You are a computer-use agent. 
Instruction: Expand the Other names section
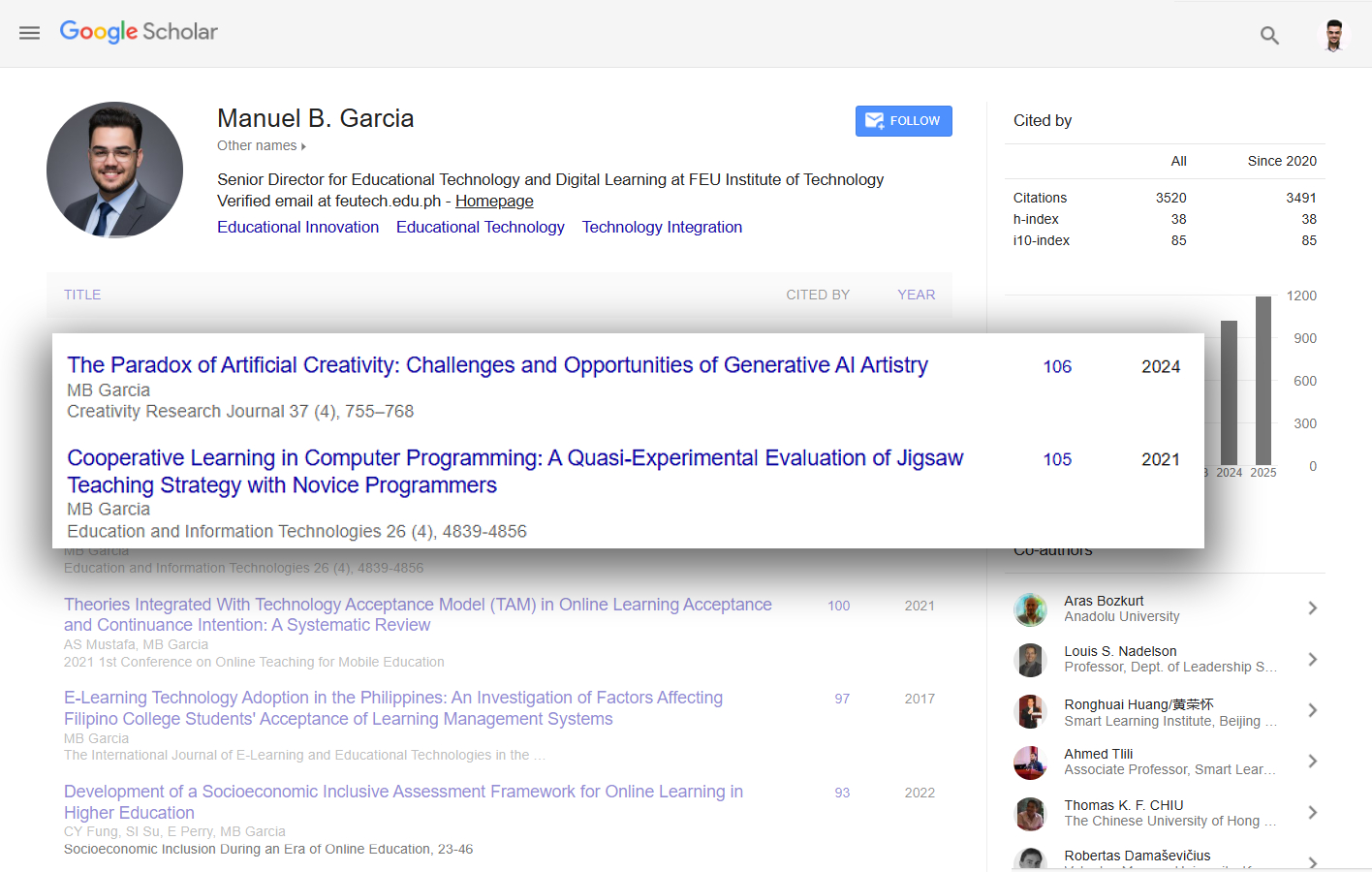(x=261, y=145)
